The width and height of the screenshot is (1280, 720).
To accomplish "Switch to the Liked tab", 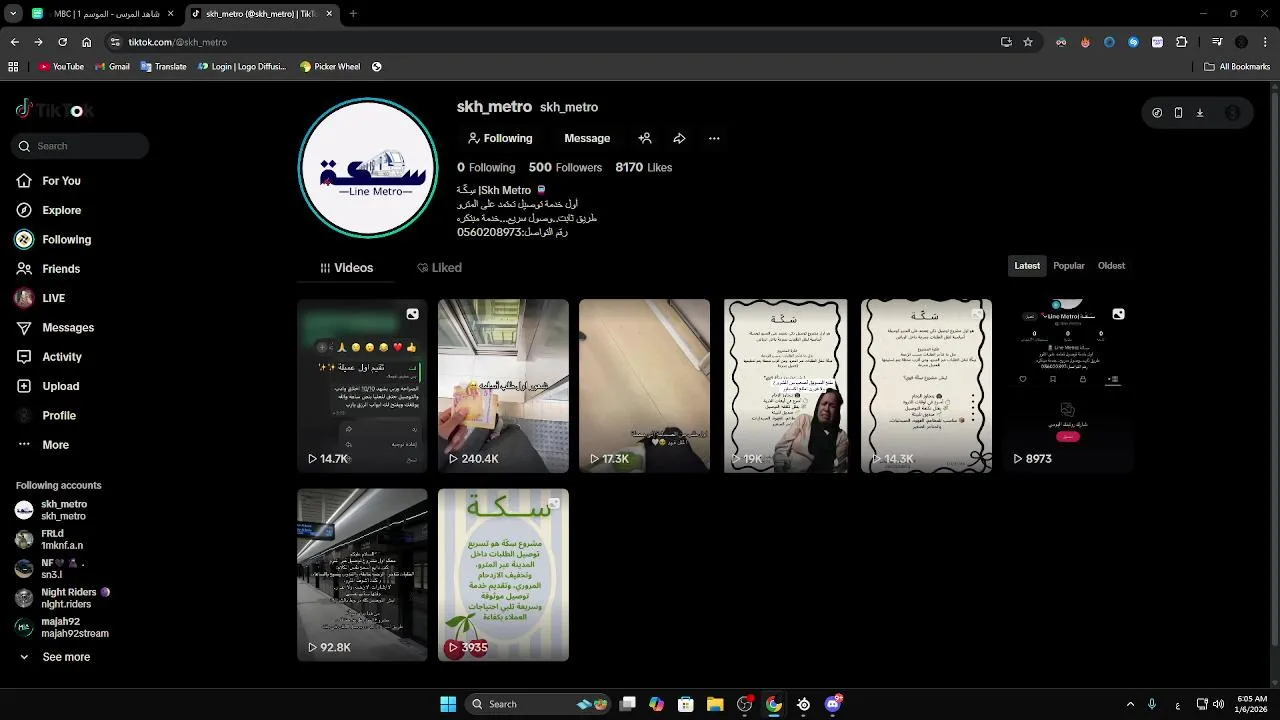I will 440,268.
